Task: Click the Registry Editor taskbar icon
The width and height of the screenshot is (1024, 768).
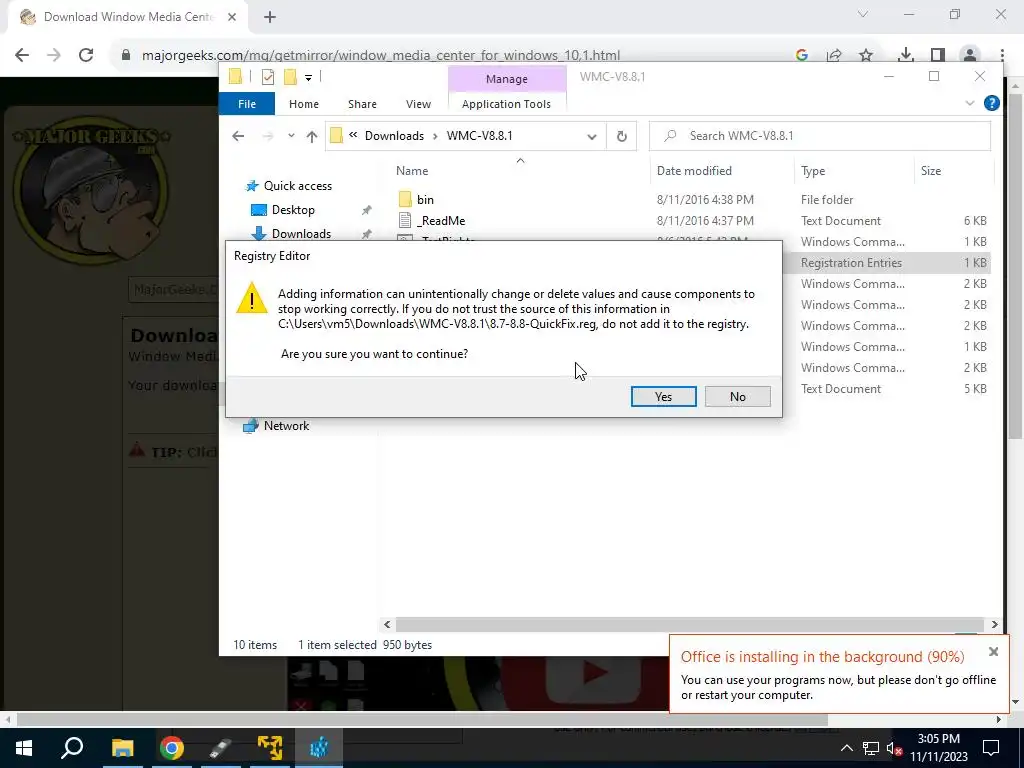Action: (x=319, y=748)
